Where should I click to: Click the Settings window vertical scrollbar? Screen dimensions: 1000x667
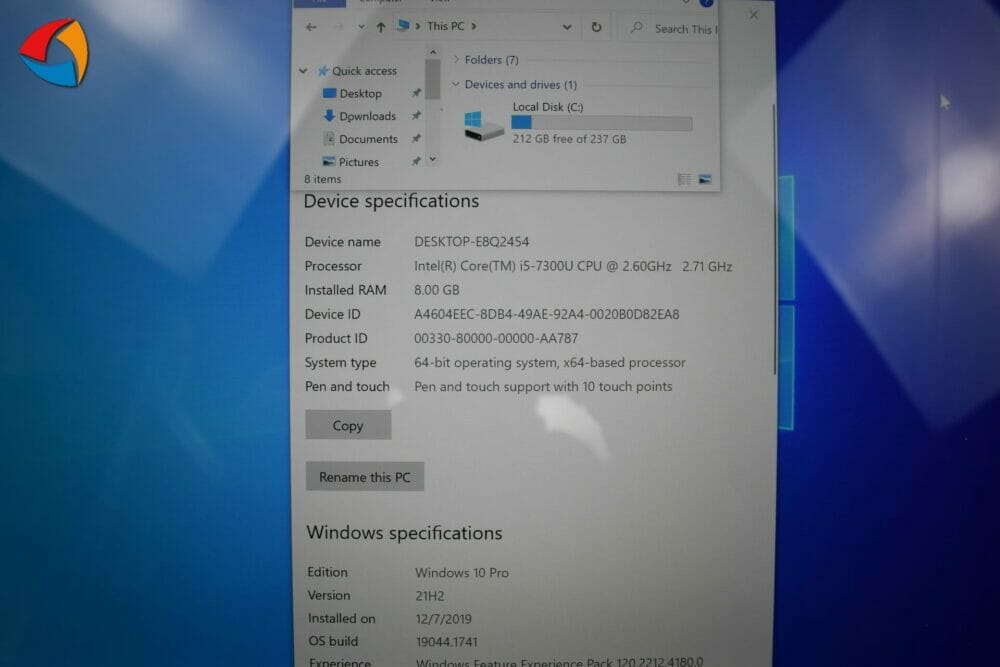775,239
